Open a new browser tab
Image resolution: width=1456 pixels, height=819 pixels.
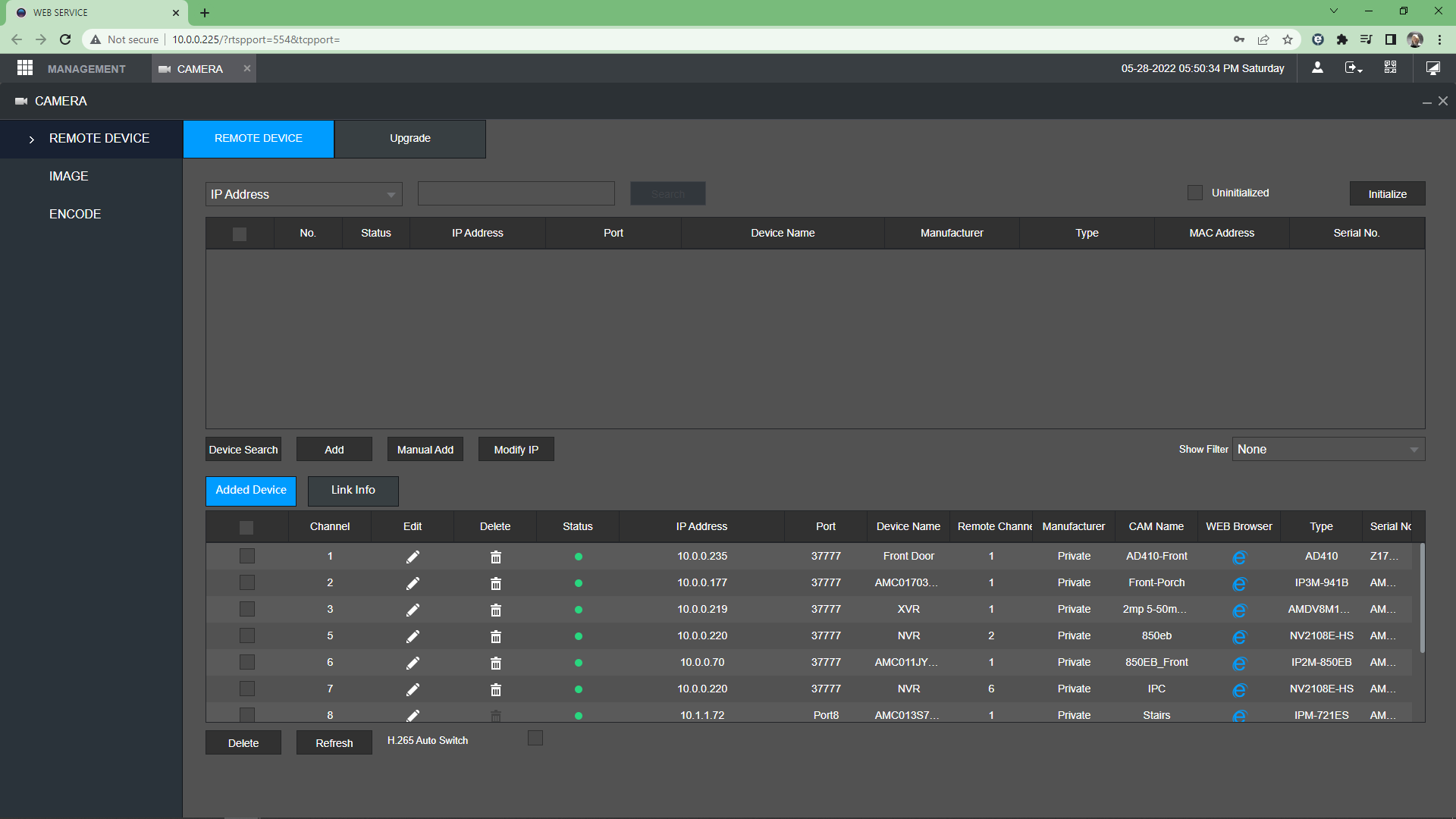[x=205, y=13]
